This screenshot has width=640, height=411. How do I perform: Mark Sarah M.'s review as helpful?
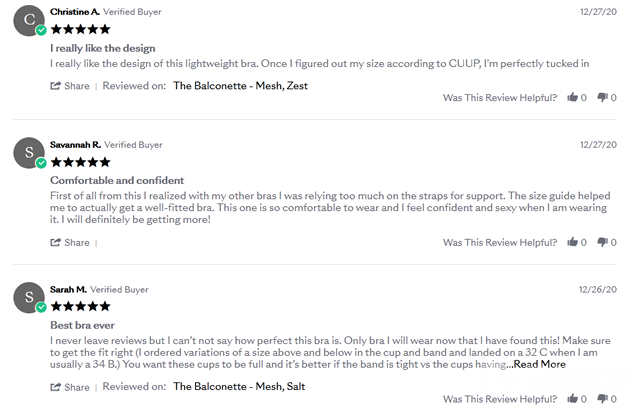click(x=573, y=398)
